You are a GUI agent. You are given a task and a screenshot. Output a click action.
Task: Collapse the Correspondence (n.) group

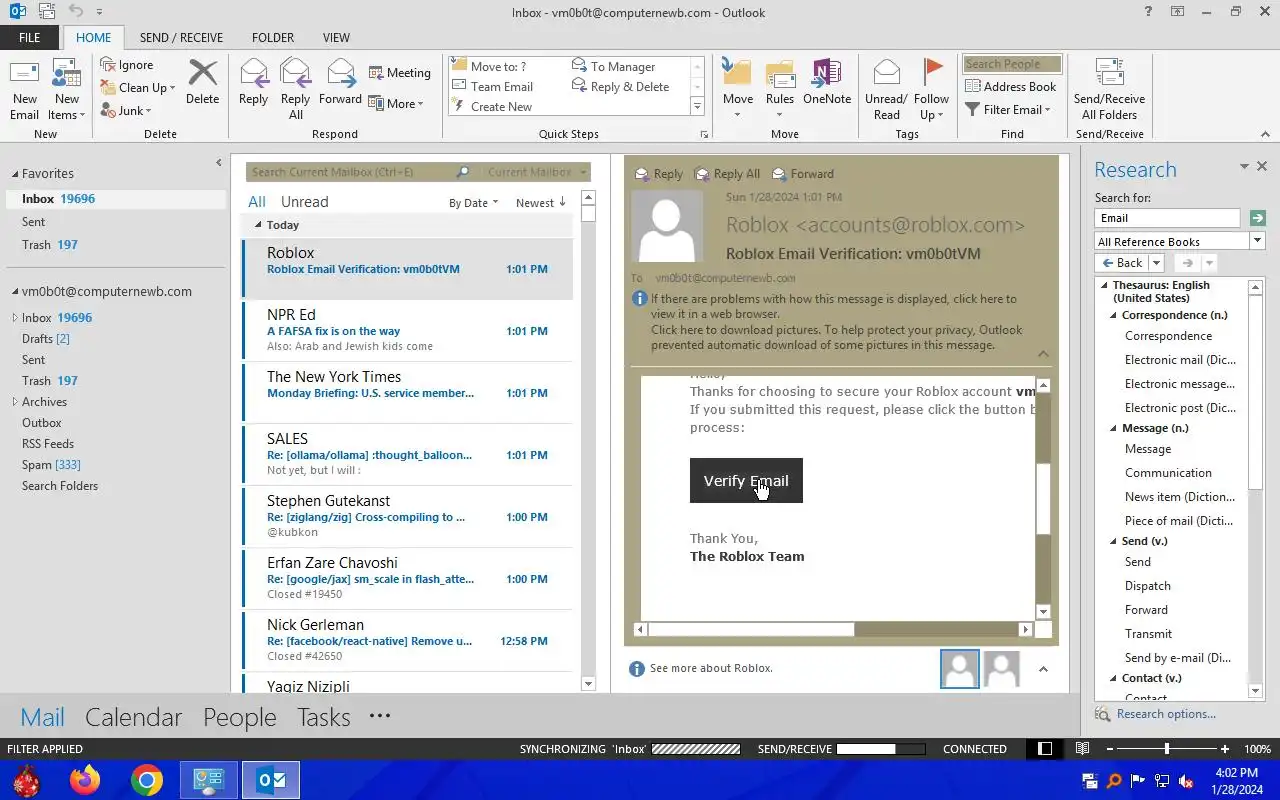click(x=1113, y=315)
